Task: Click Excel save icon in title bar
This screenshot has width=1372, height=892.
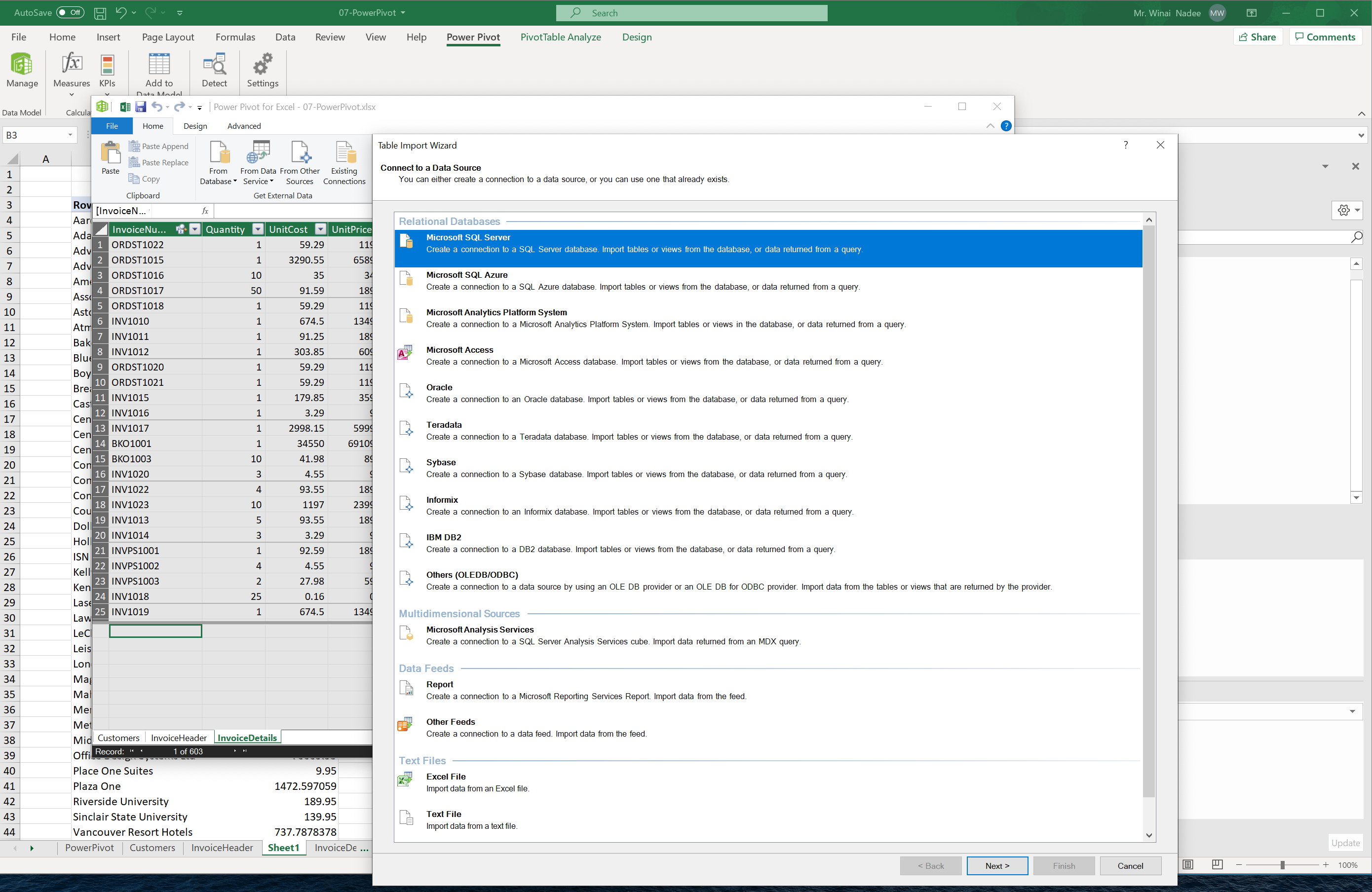Action: coord(100,13)
